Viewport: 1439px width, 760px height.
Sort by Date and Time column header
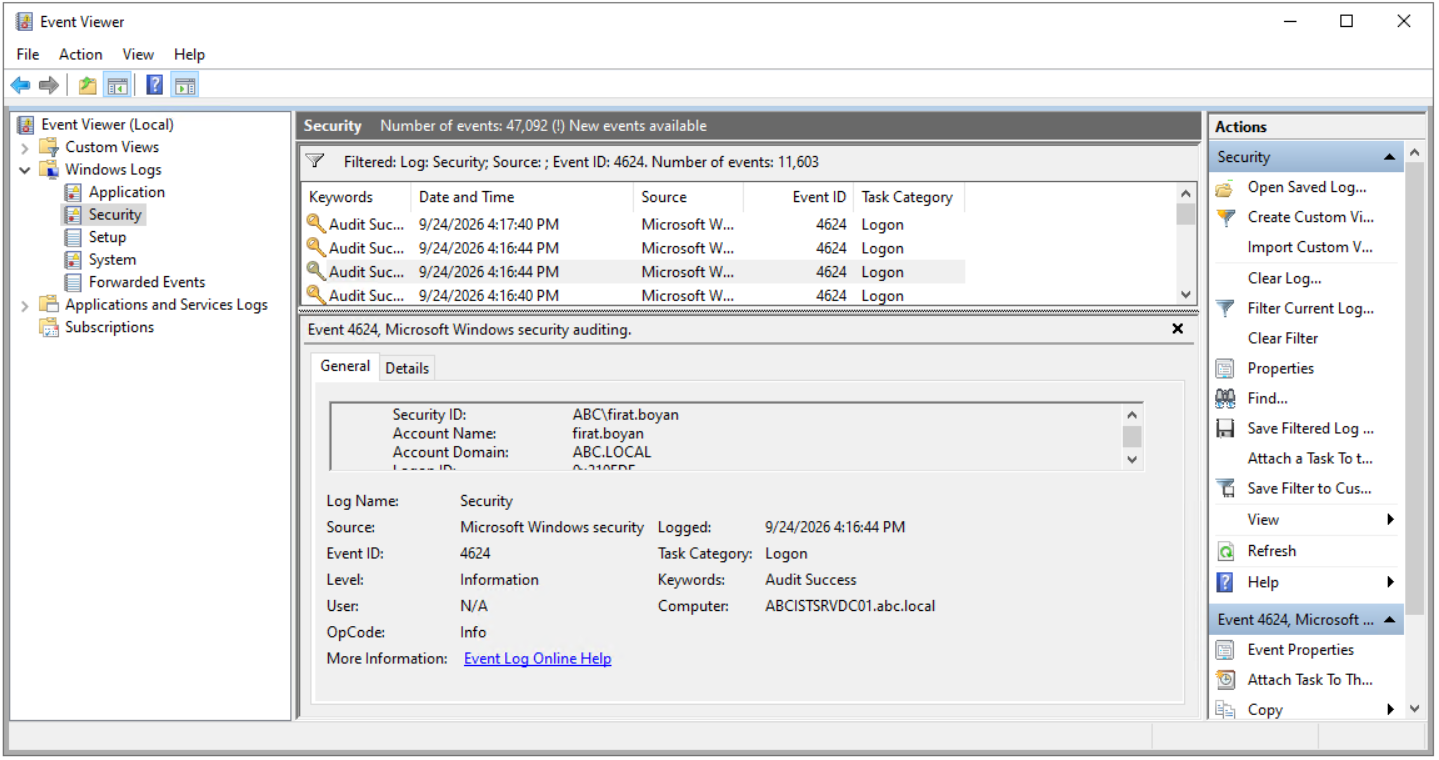pos(522,197)
